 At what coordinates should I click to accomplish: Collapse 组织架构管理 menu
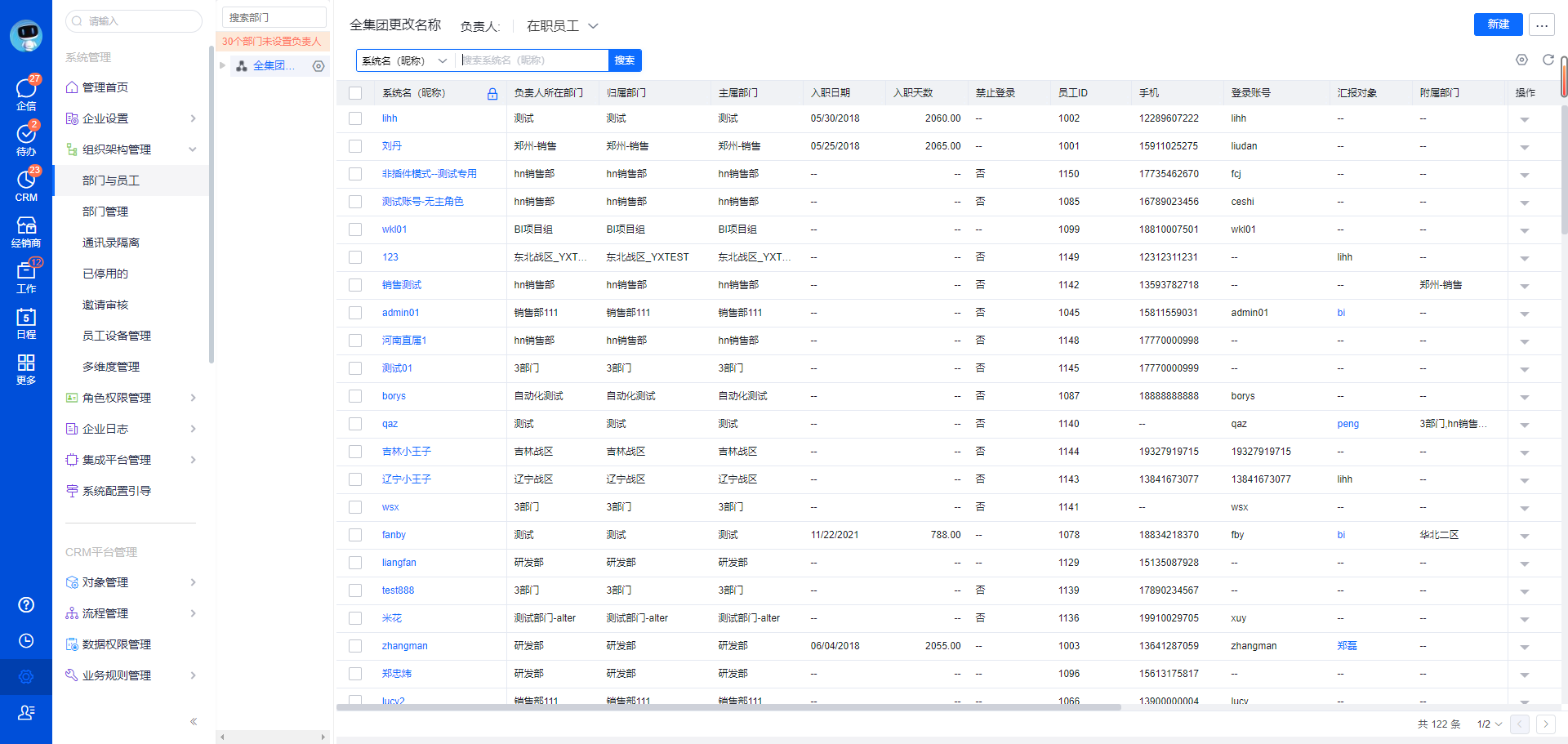point(131,149)
